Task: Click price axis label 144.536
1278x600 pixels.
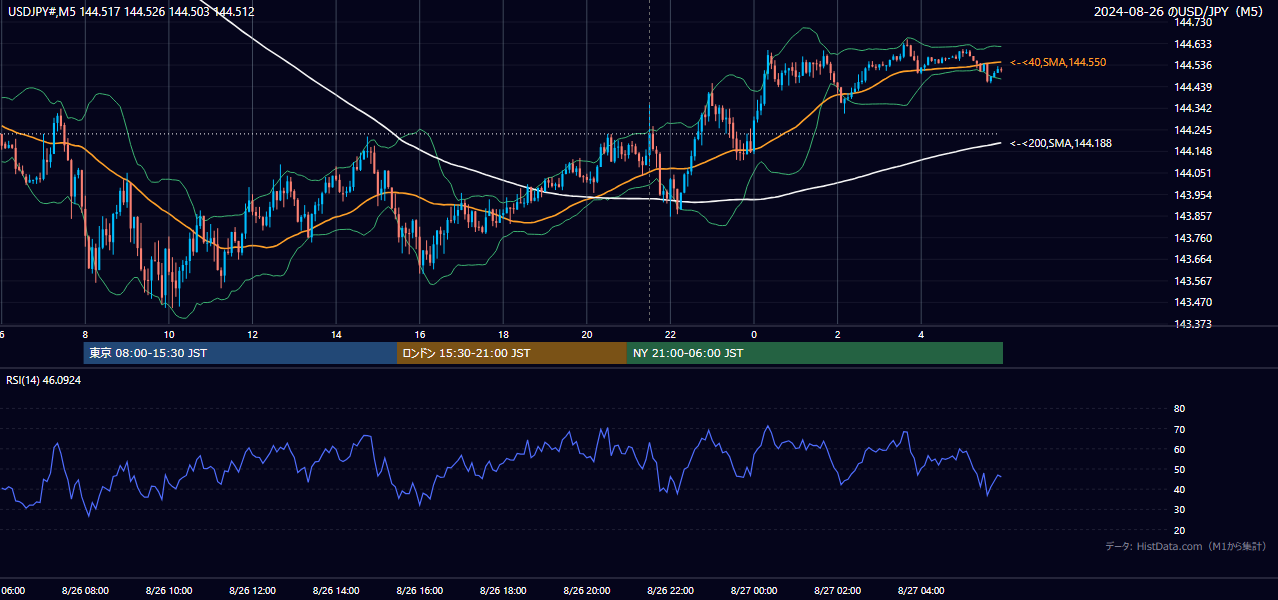Action: coord(1192,65)
